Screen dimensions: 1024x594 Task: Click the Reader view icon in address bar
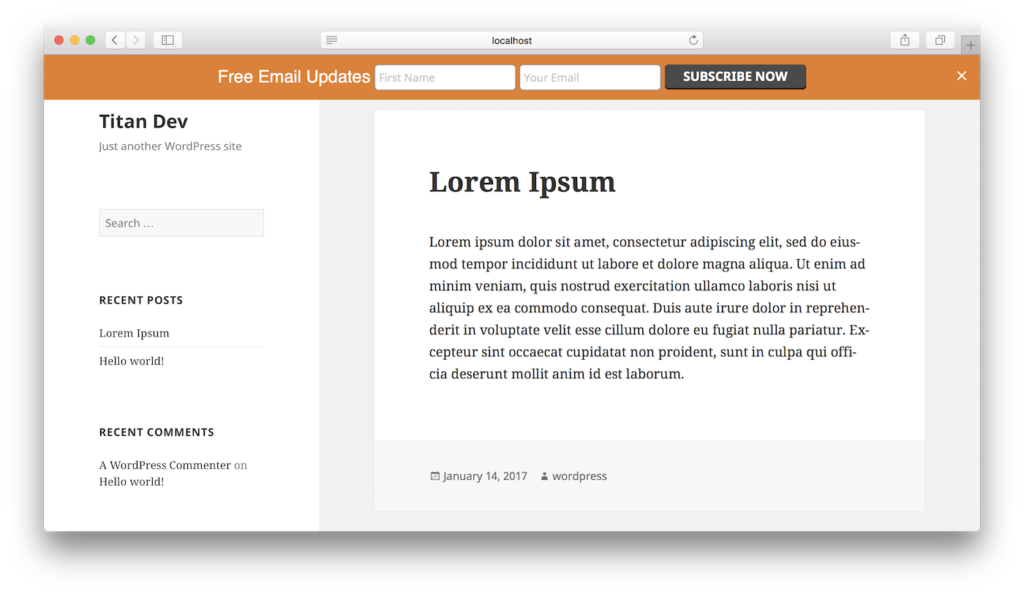click(x=332, y=40)
